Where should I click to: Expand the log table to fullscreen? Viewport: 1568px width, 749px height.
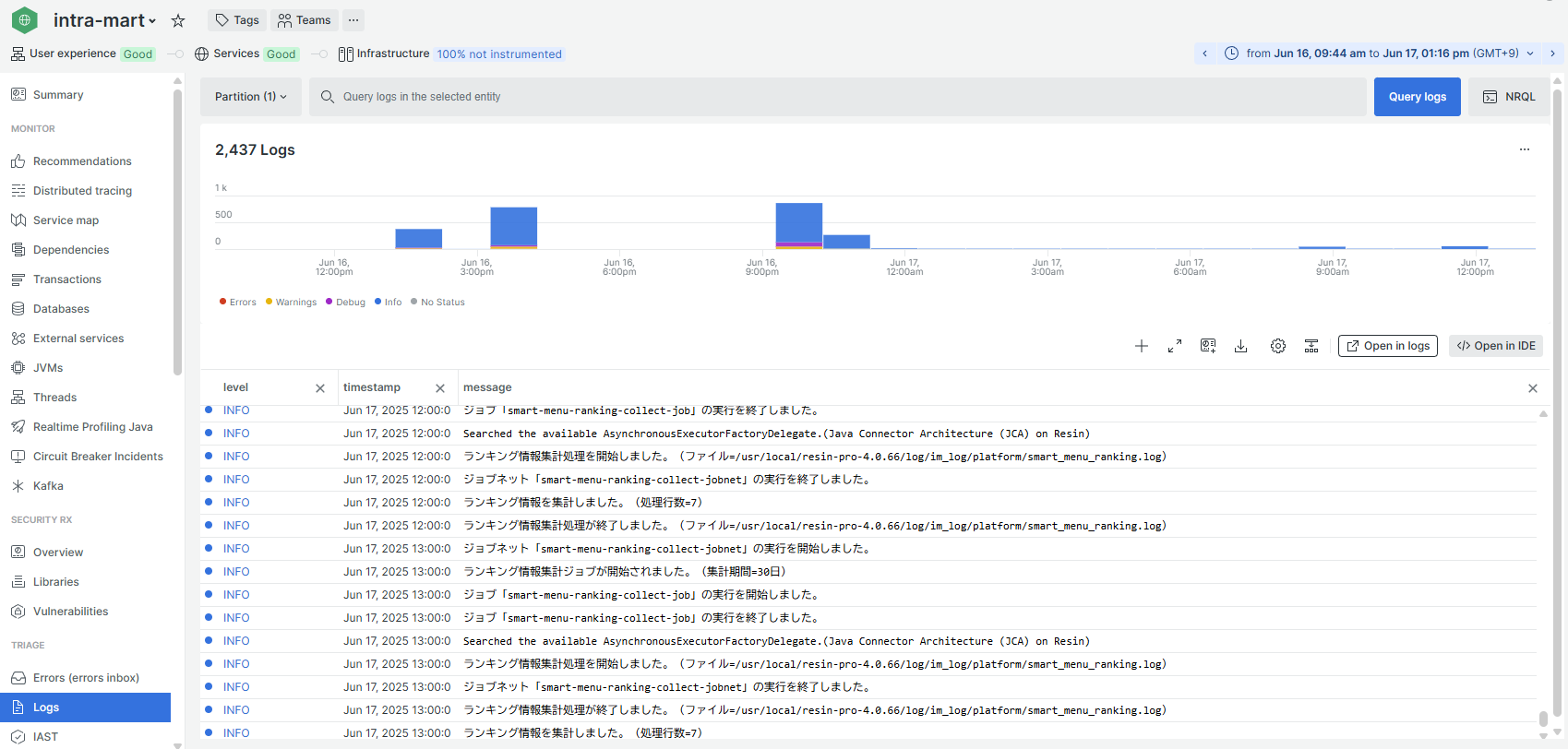coord(1175,346)
